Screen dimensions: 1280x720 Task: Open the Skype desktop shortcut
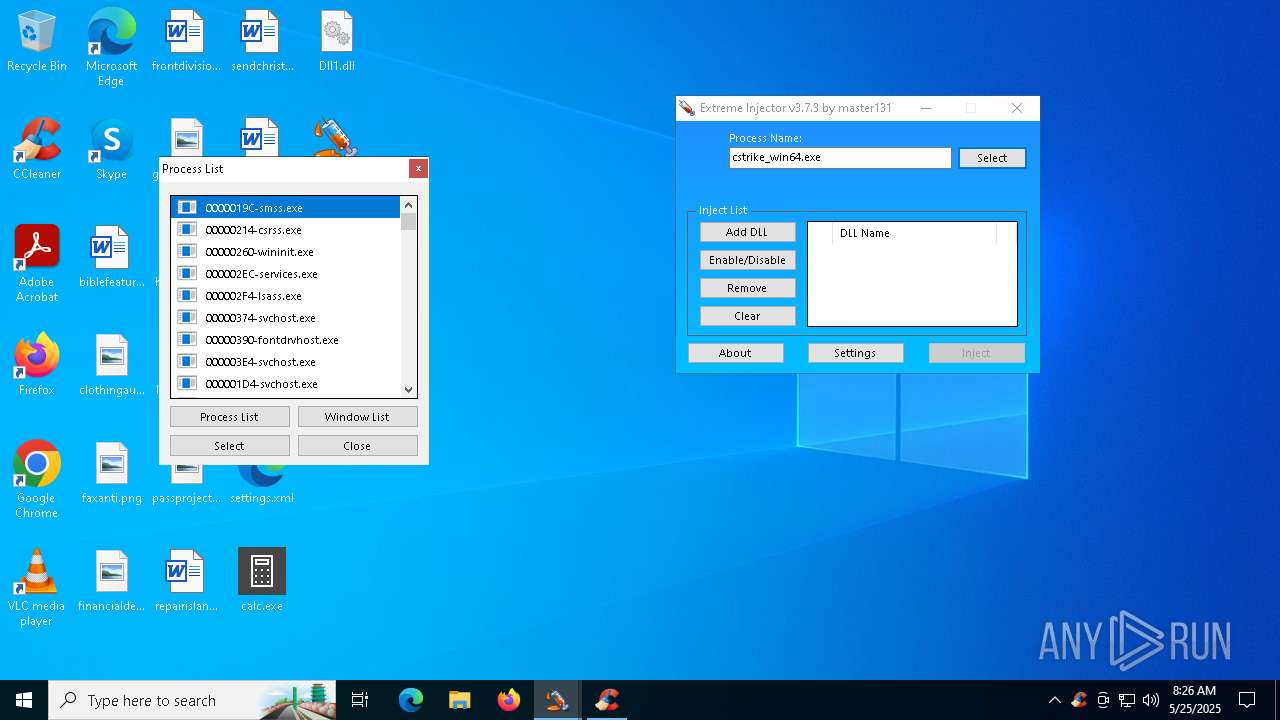point(111,150)
